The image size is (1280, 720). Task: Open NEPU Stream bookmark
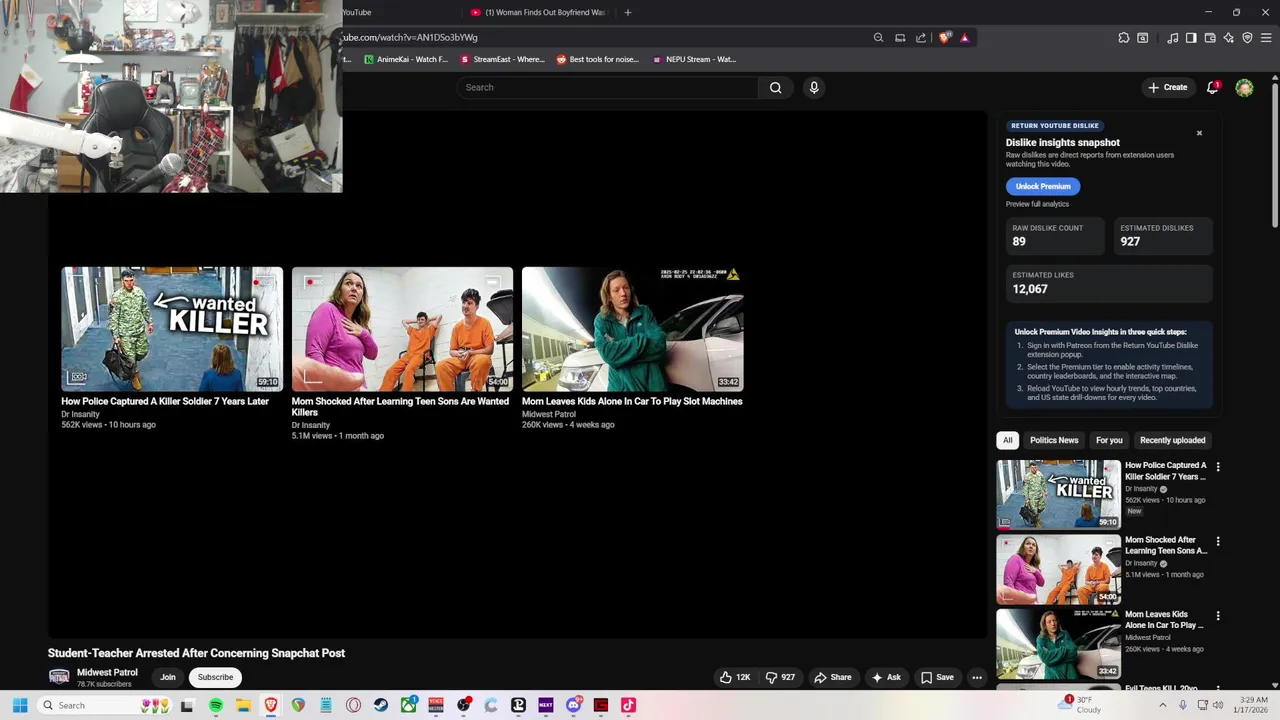pyautogui.click(x=694, y=59)
